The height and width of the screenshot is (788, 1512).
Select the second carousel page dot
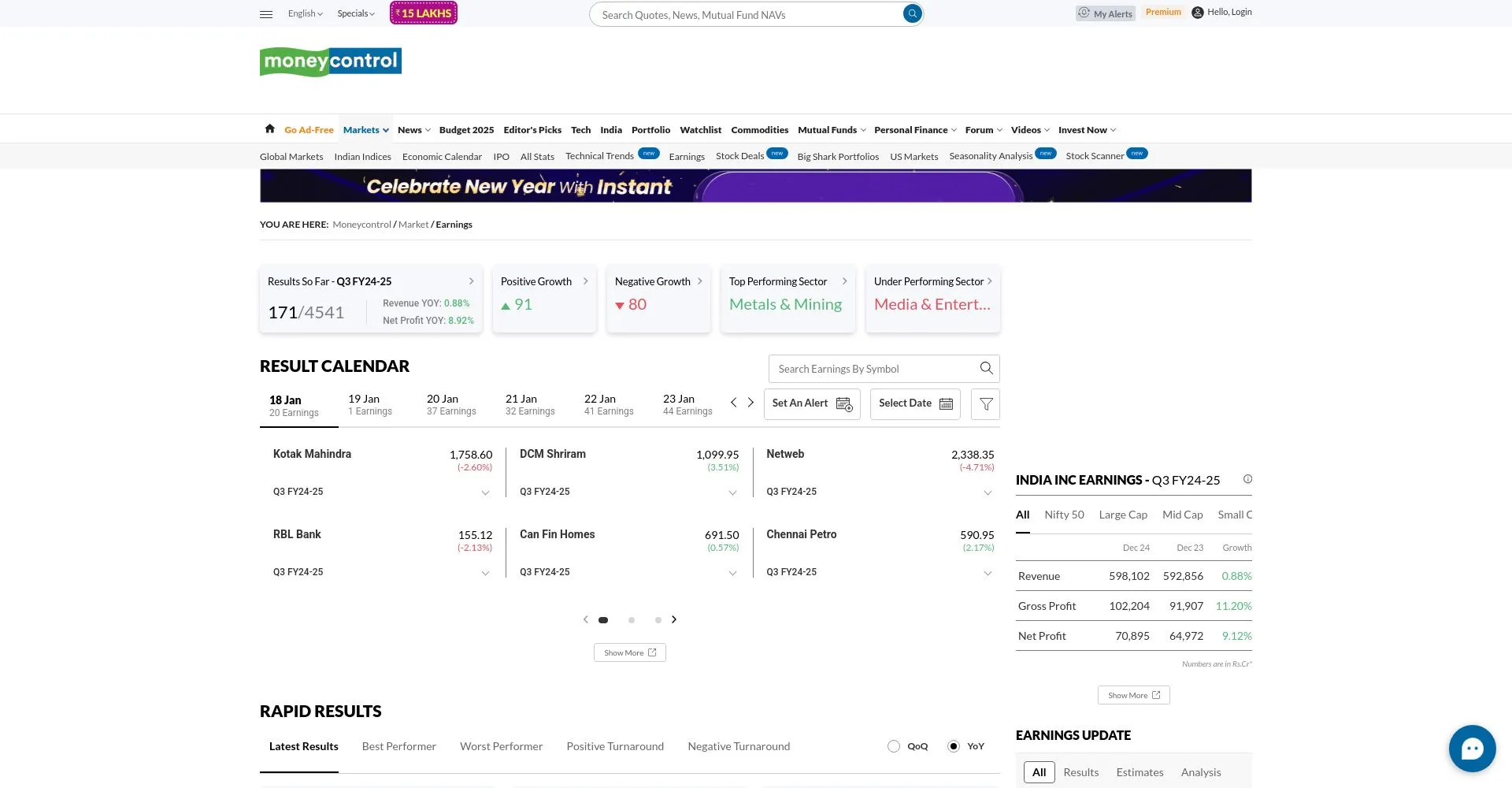coord(632,620)
